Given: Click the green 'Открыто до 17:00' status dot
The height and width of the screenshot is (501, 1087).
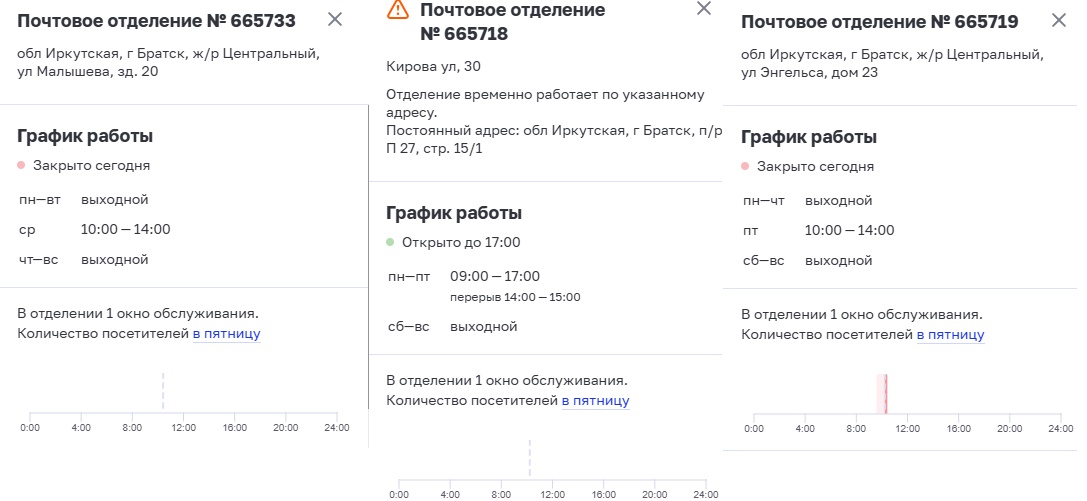Looking at the screenshot, I should pyautogui.click(x=390, y=243).
